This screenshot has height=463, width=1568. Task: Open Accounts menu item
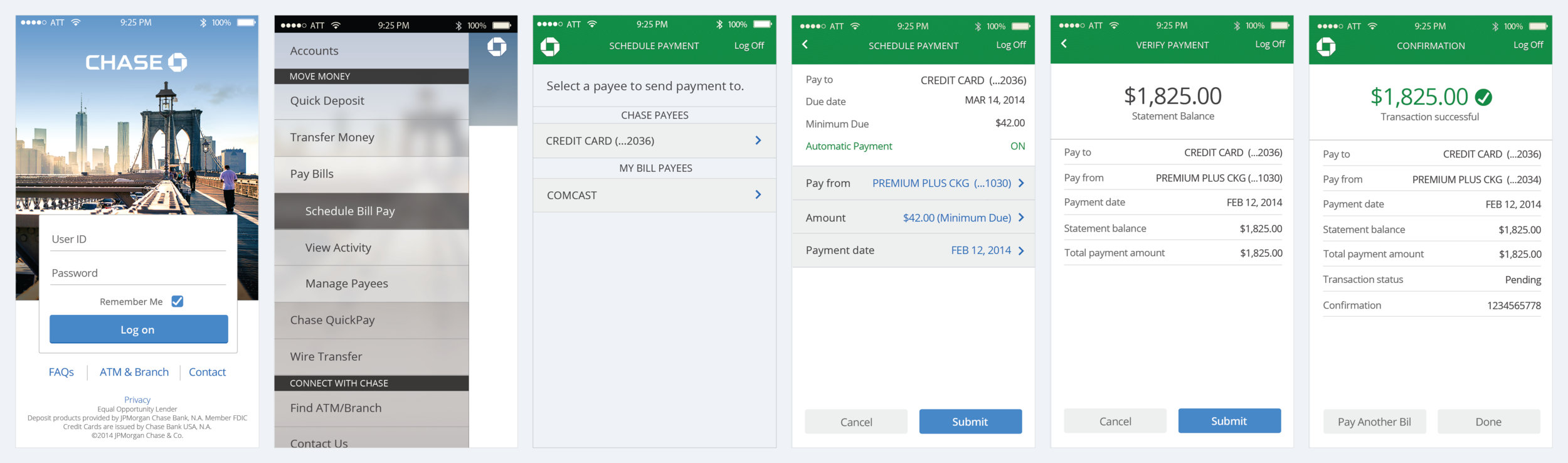[x=371, y=51]
